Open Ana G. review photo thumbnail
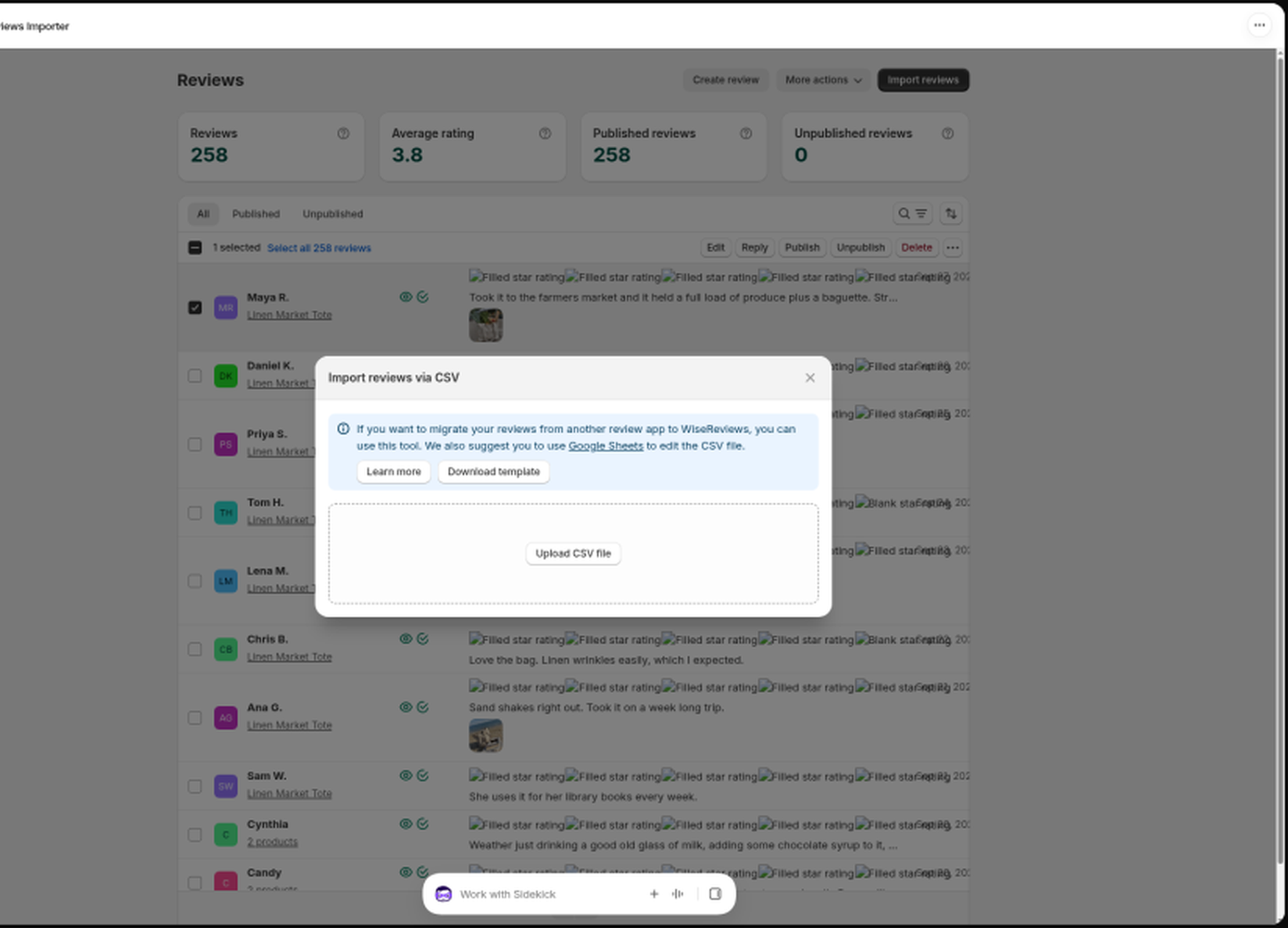The height and width of the screenshot is (928, 1288). pos(485,736)
